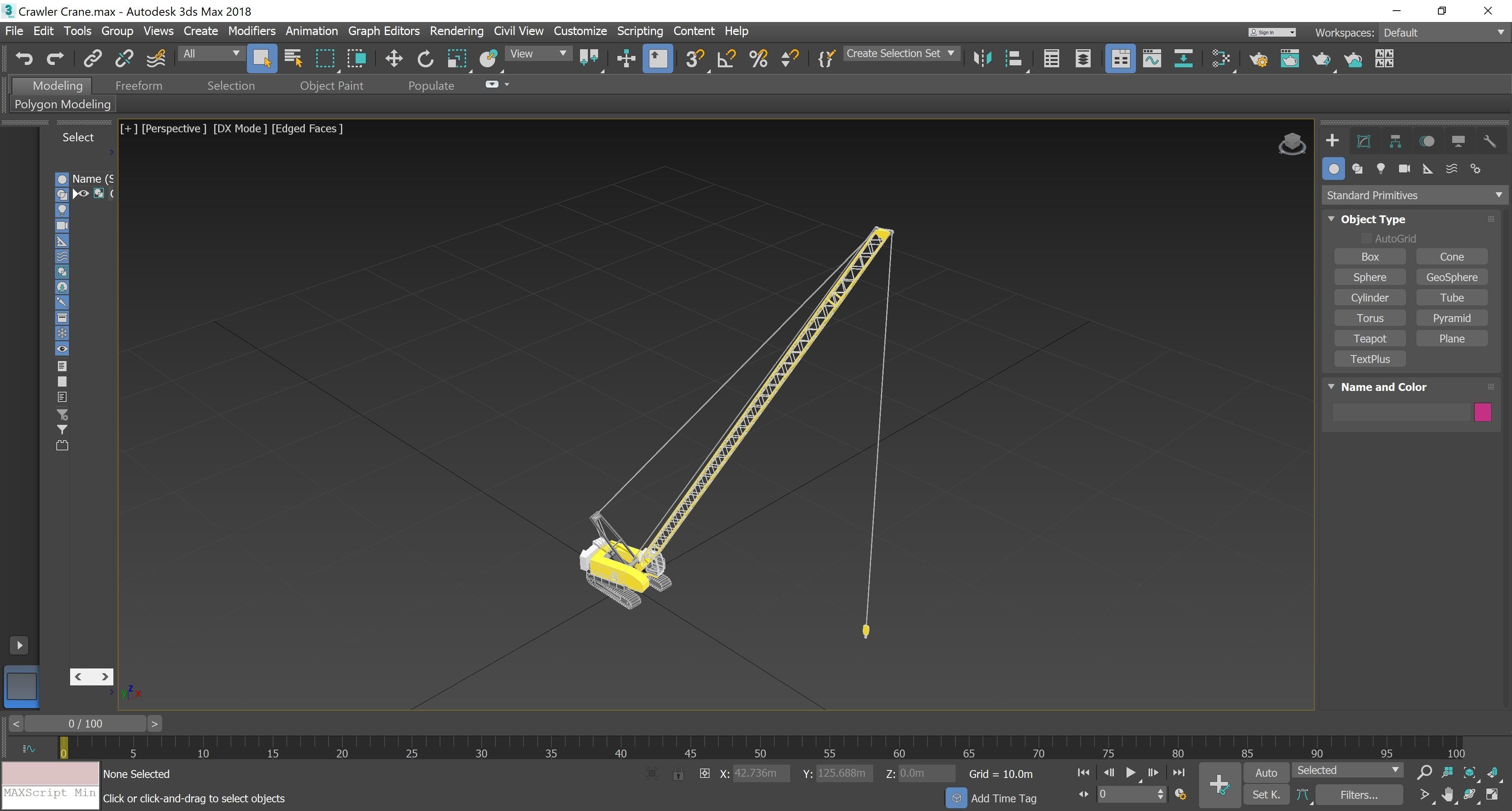
Task: Open the Rendering menu
Action: pyautogui.click(x=456, y=31)
